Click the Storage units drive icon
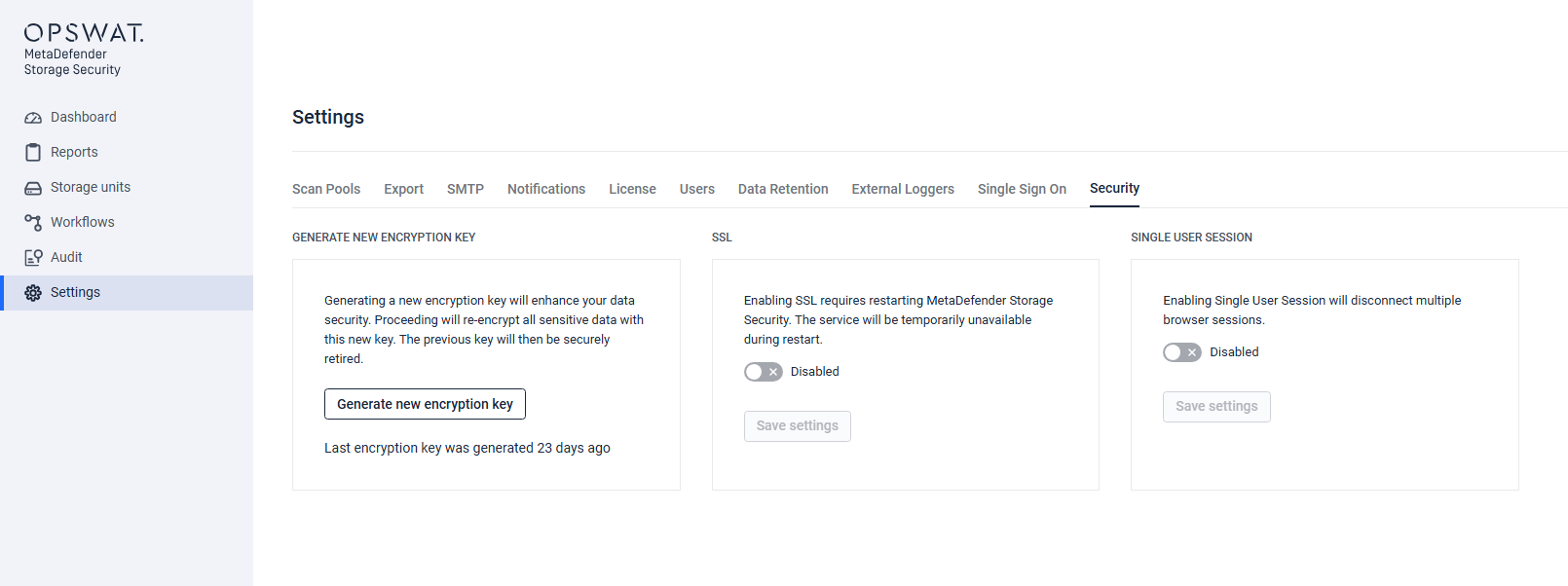Image resolution: width=1568 pixels, height=586 pixels. click(x=33, y=188)
